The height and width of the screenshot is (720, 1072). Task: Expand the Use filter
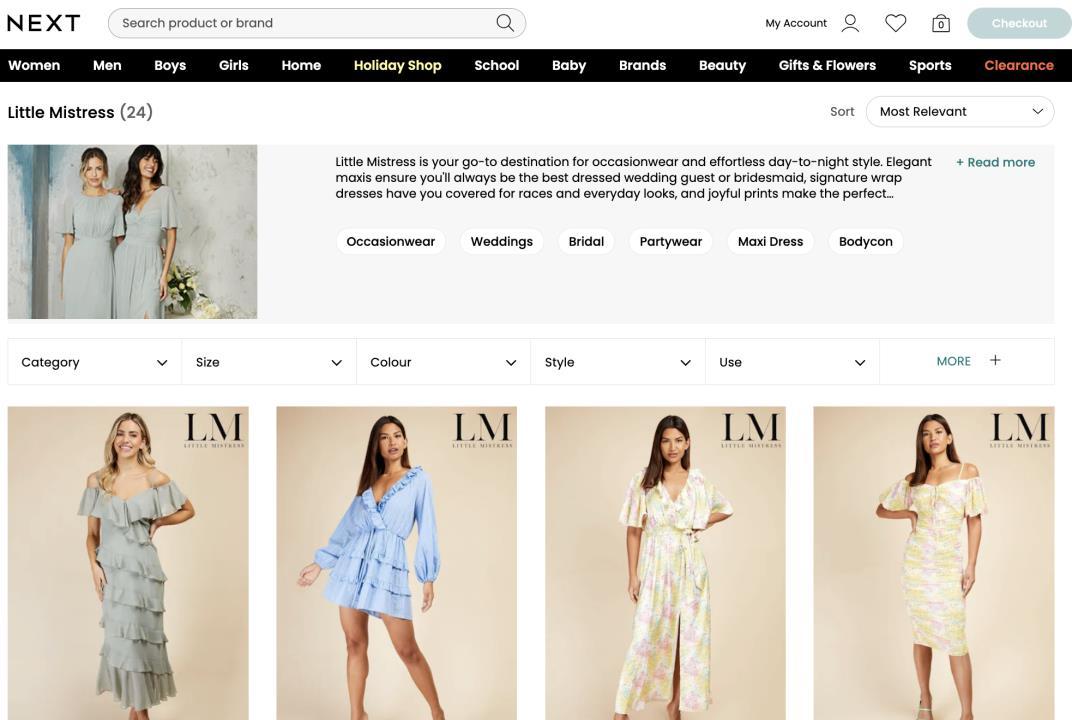(792, 362)
